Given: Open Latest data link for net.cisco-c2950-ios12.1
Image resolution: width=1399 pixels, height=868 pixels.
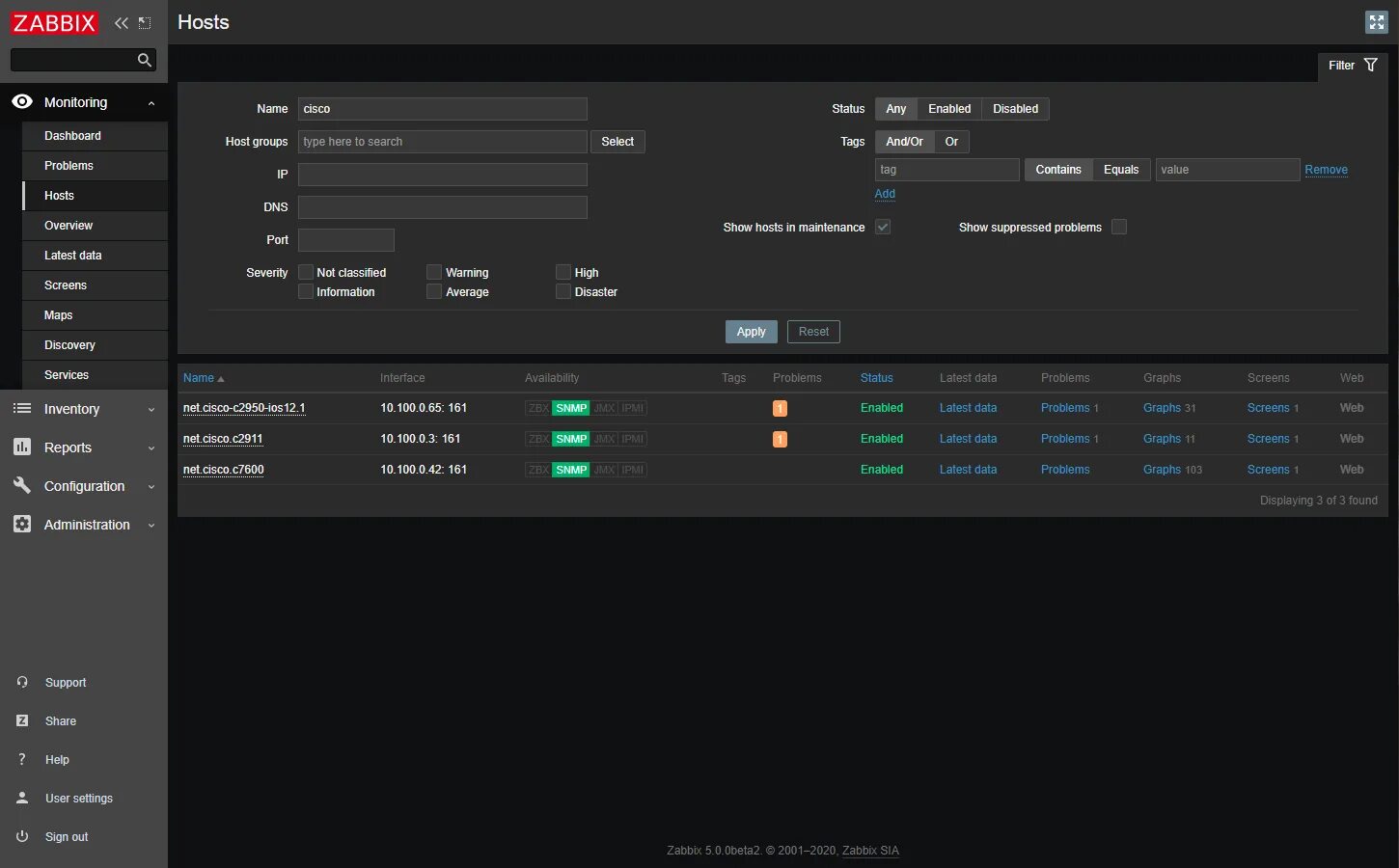Looking at the screenshot, I should point(968,408).
